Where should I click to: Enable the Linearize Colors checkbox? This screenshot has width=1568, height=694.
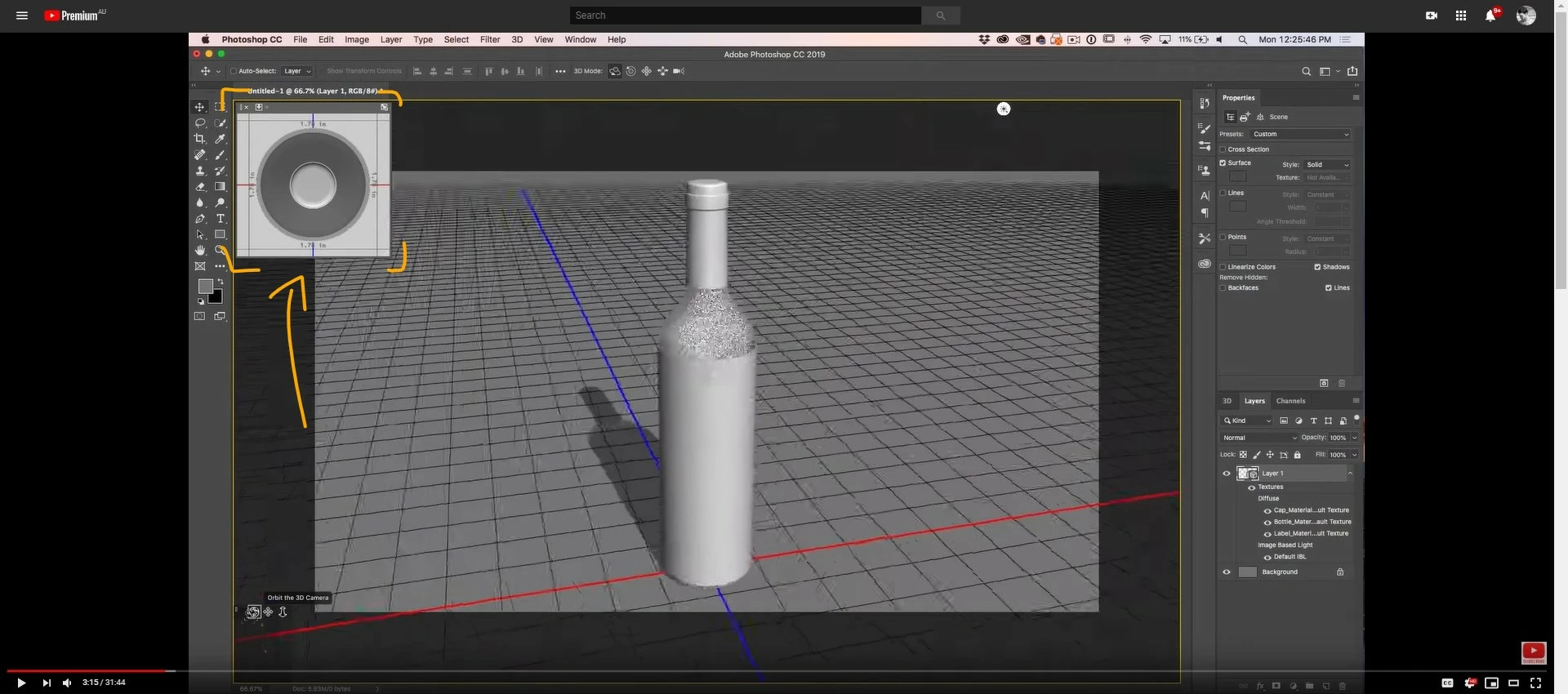pos(1223,267)
